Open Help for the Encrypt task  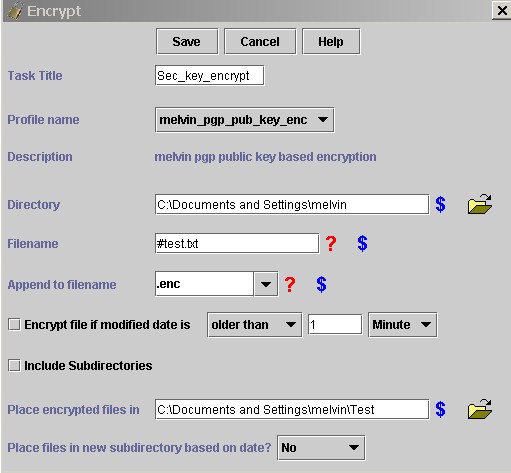[331, 42]
